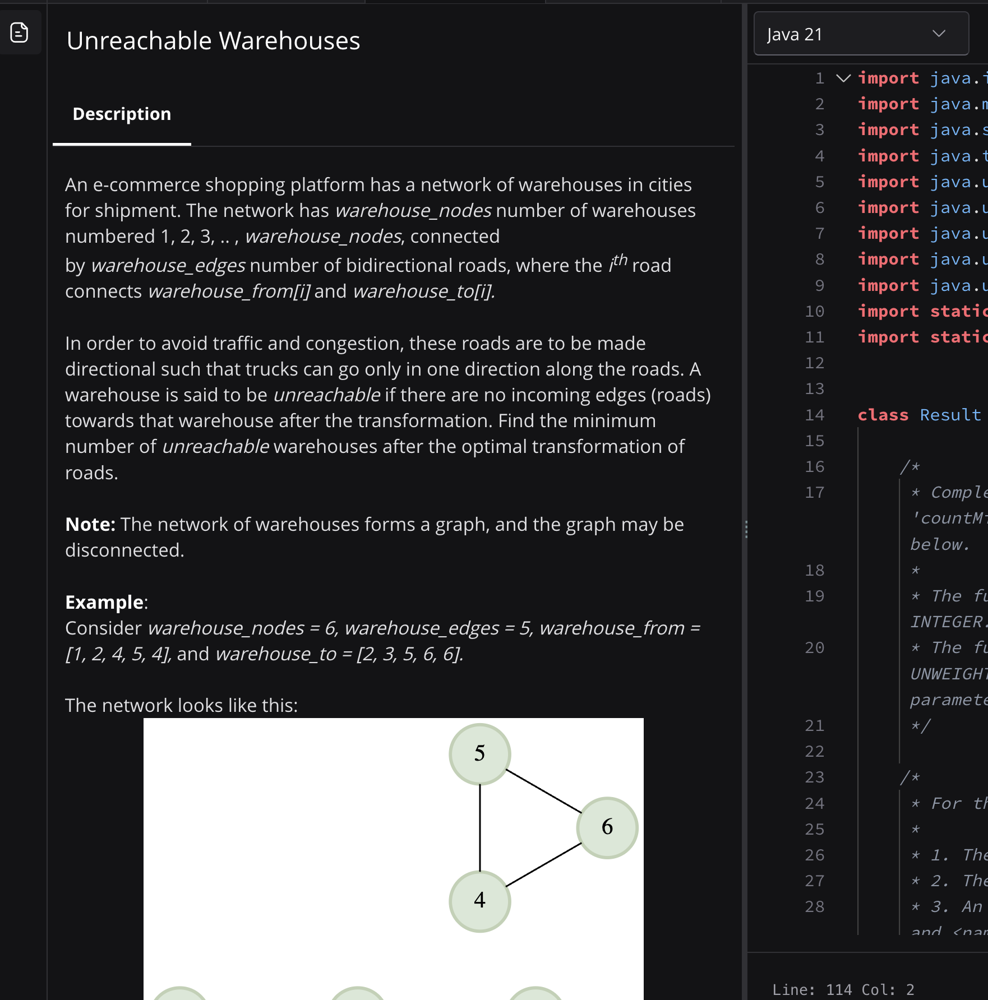
Task: Click graph node 6 in the diagram
Action: click(x=606, y=827)
